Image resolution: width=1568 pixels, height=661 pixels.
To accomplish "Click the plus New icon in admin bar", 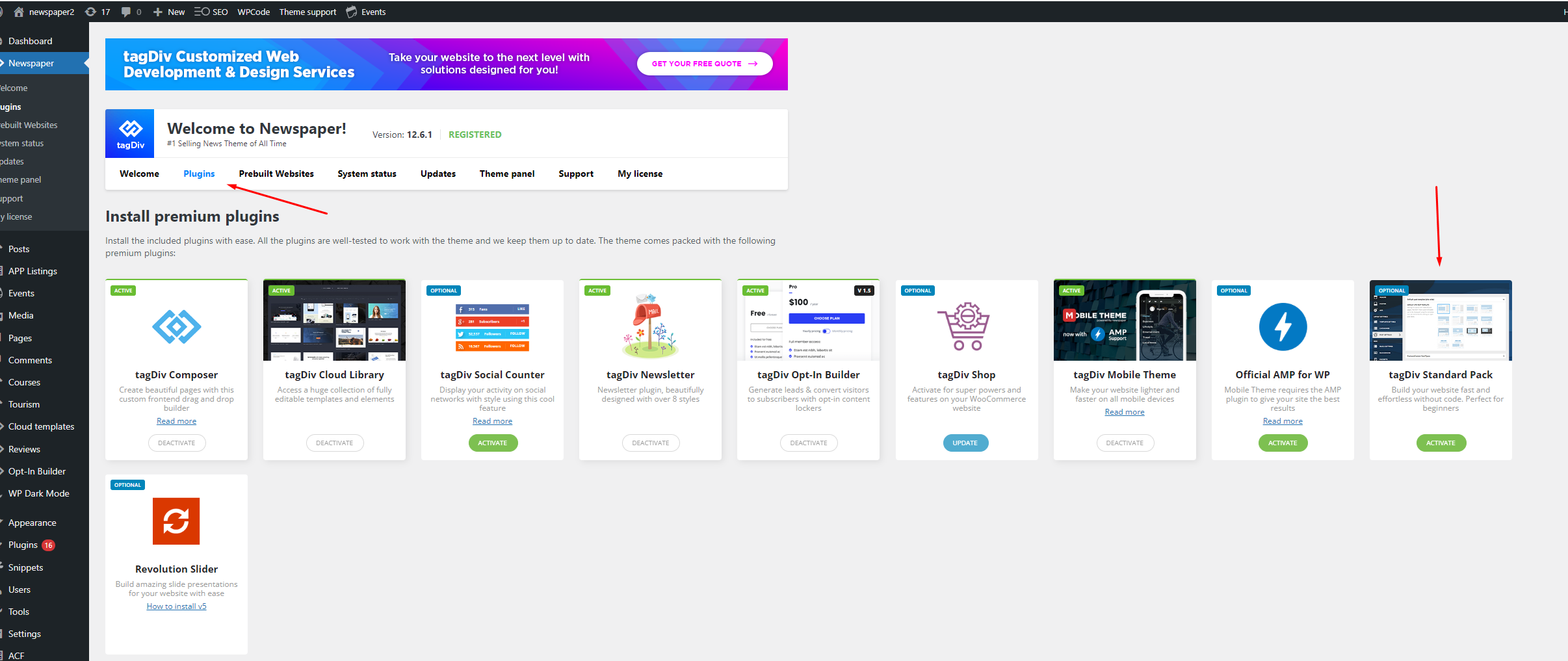I will tap(157, 12).
